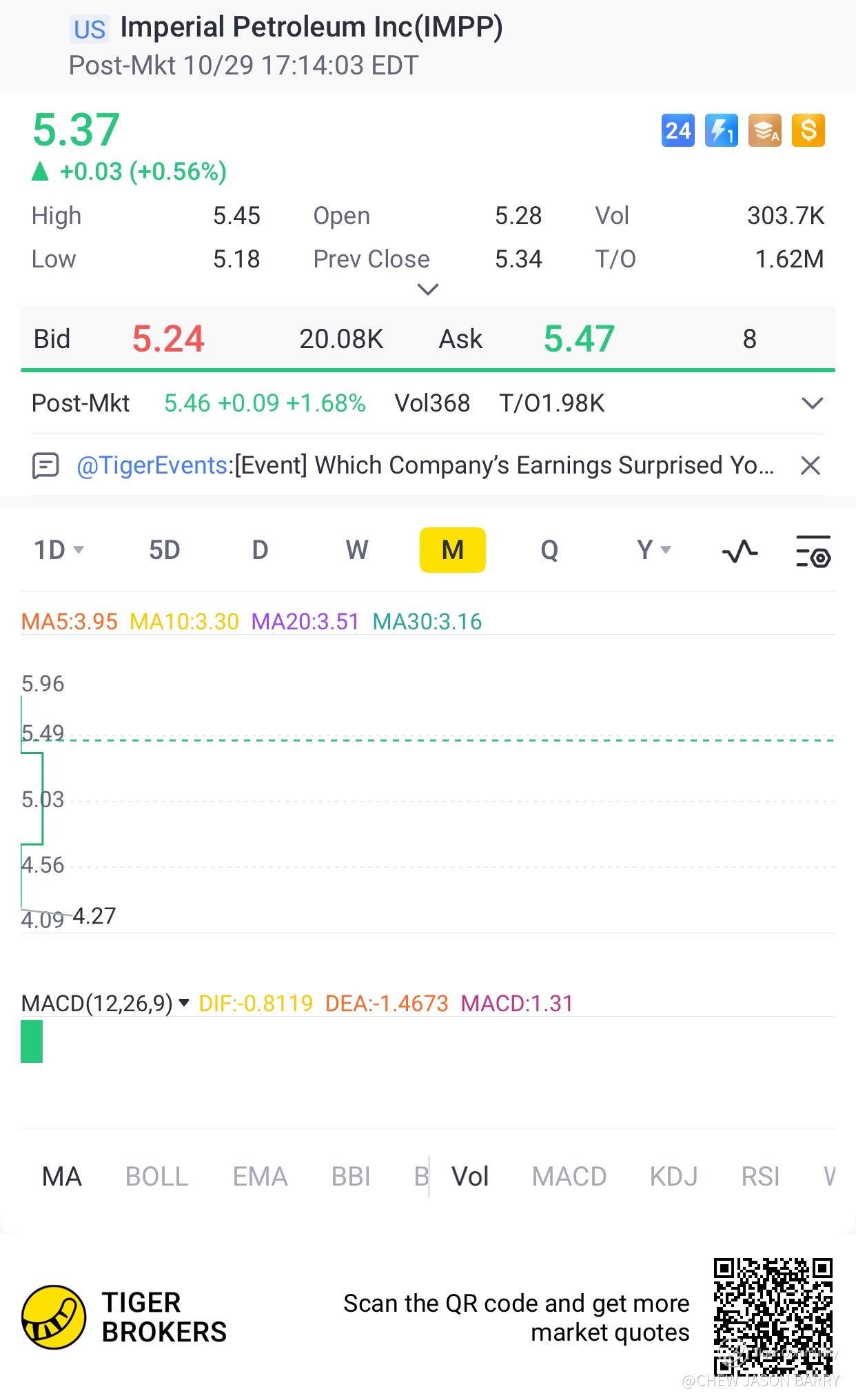Viewport: 856px width, 1400px height.
Task: Expand more quote details below Prev Close
Action: click(x=428, y=290)
